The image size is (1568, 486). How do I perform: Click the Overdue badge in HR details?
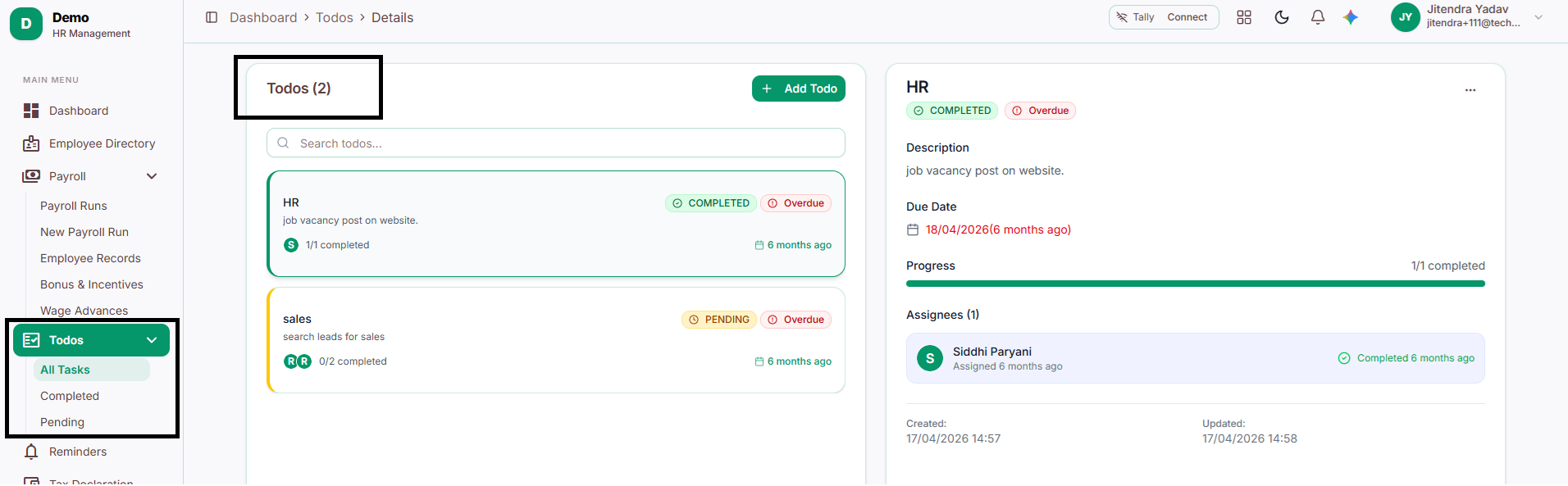(x=1040, y=111)
